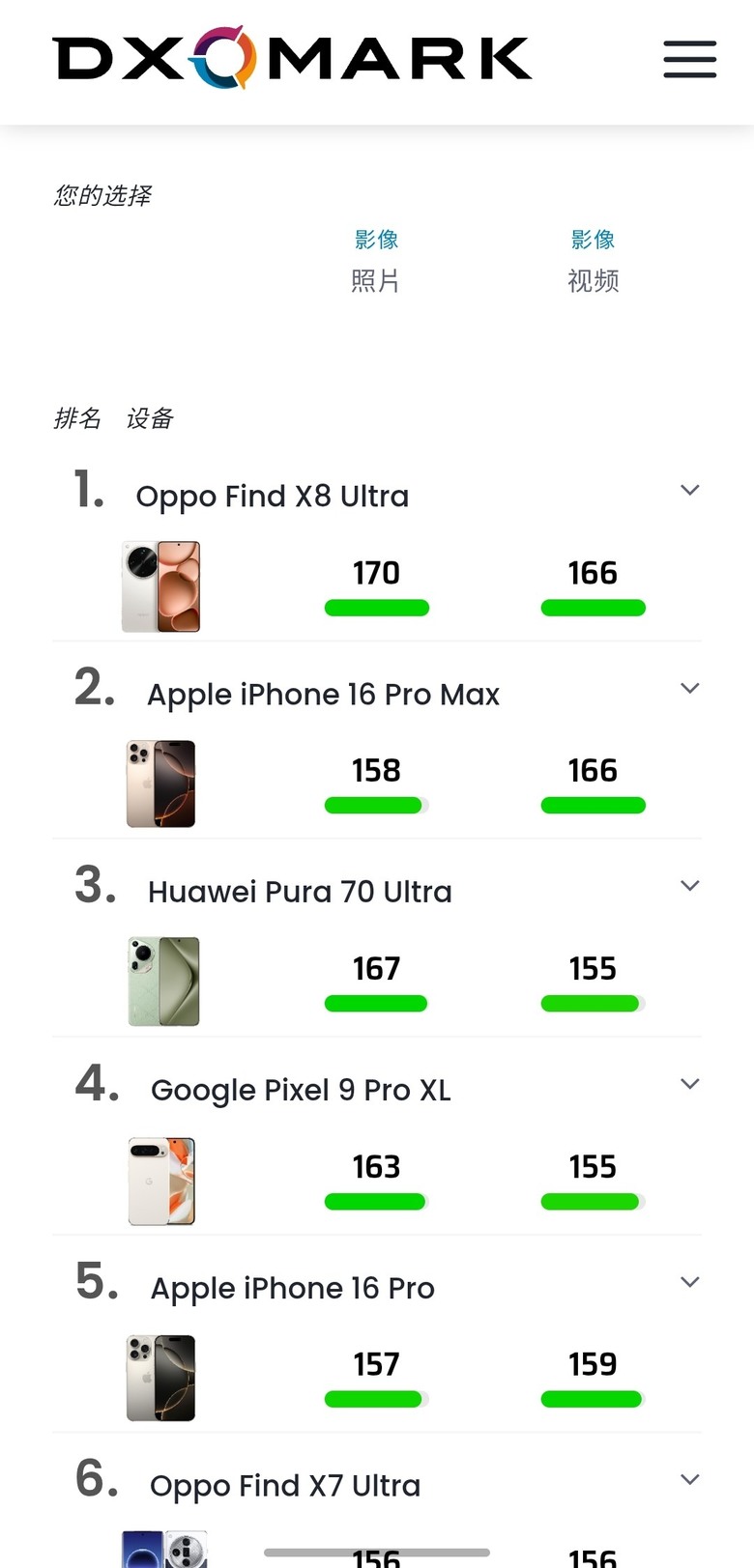
Task: Open the Google Pixel 9 Pro XL link
Action: click(301, 1090)
